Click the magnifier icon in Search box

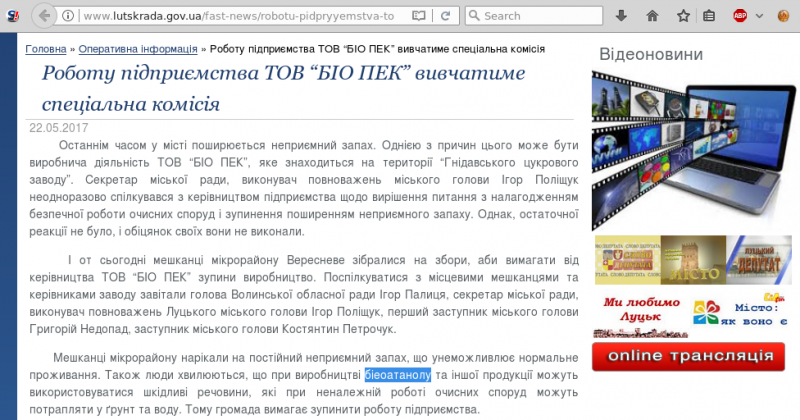click(x=474, y=16)
